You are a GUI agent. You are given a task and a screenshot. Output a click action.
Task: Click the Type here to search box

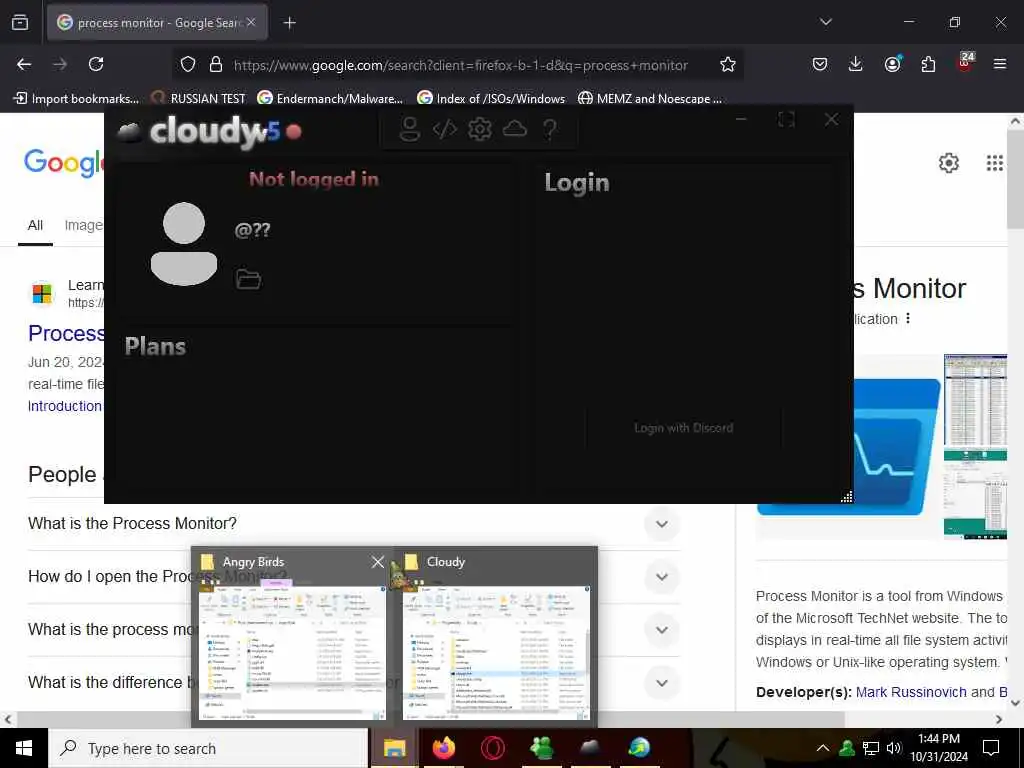[208, 748]
